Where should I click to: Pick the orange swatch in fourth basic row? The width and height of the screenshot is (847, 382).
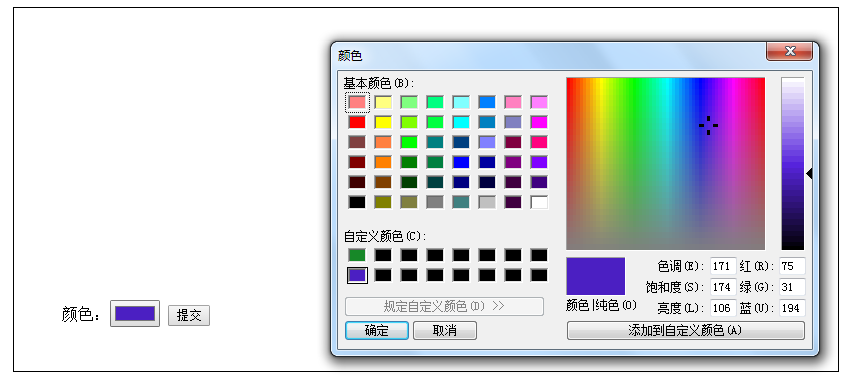[x=383, y=162]
